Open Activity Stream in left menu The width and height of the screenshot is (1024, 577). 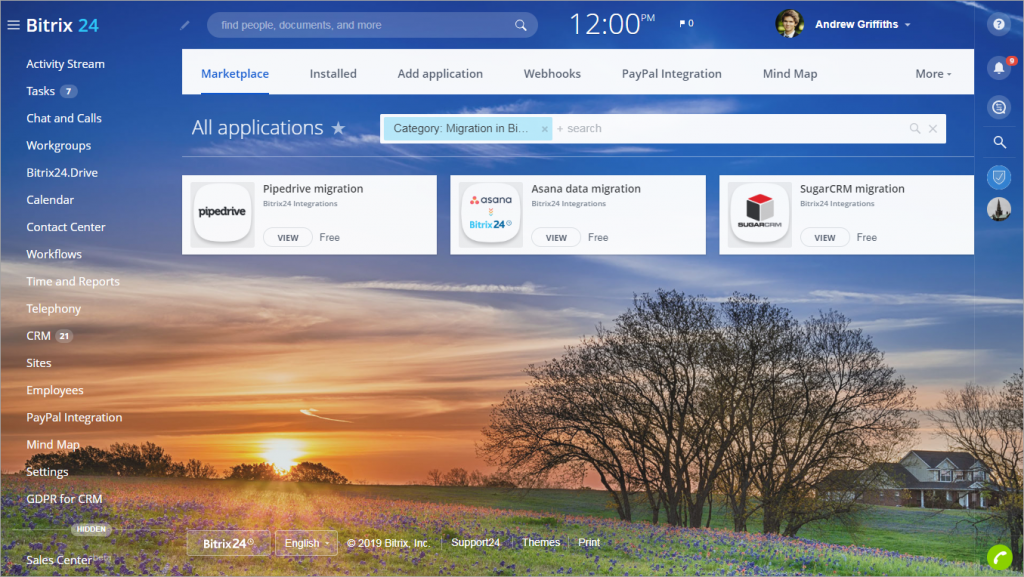click(65, 64)
